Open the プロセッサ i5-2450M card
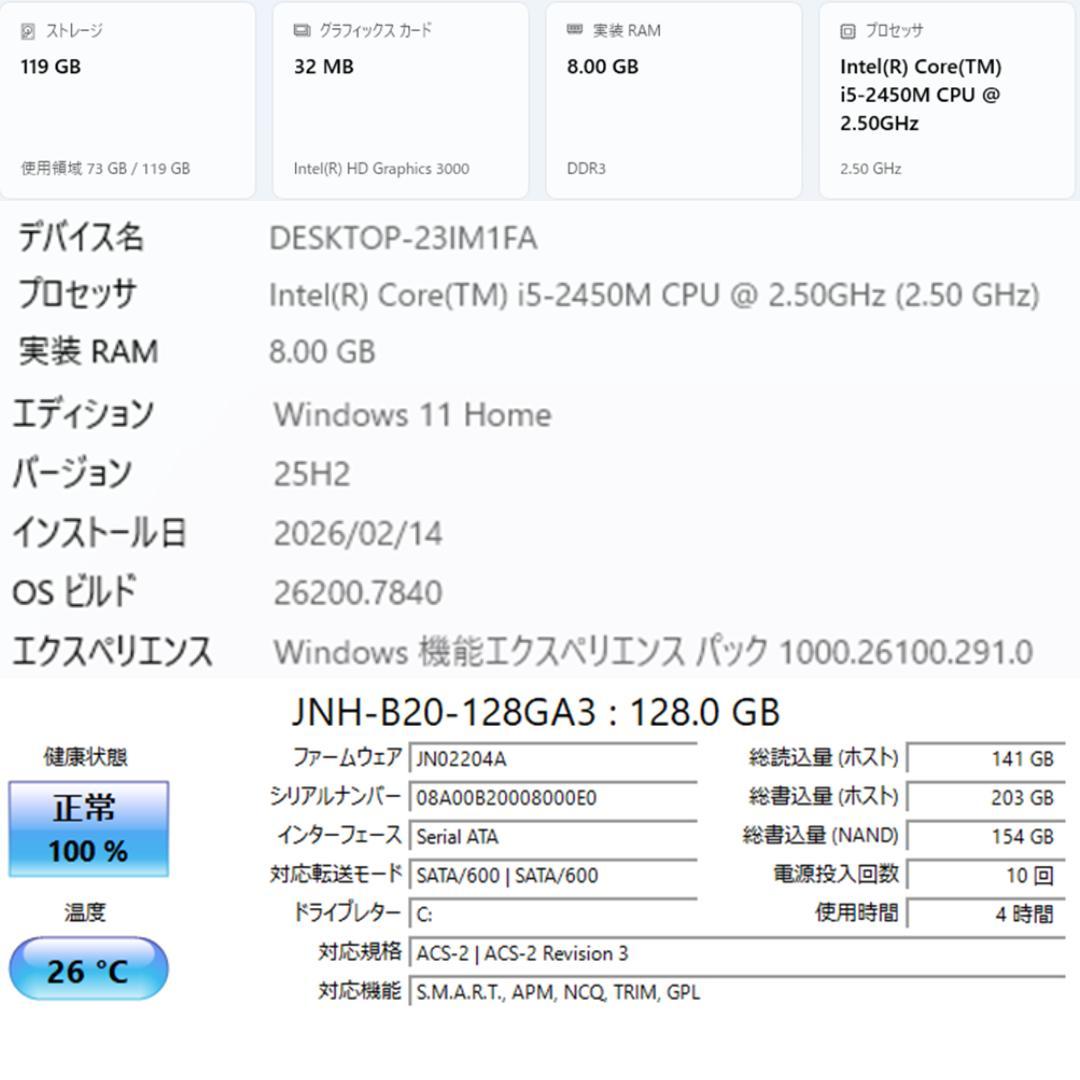Screen dimensions: 1080x1080 946,101
